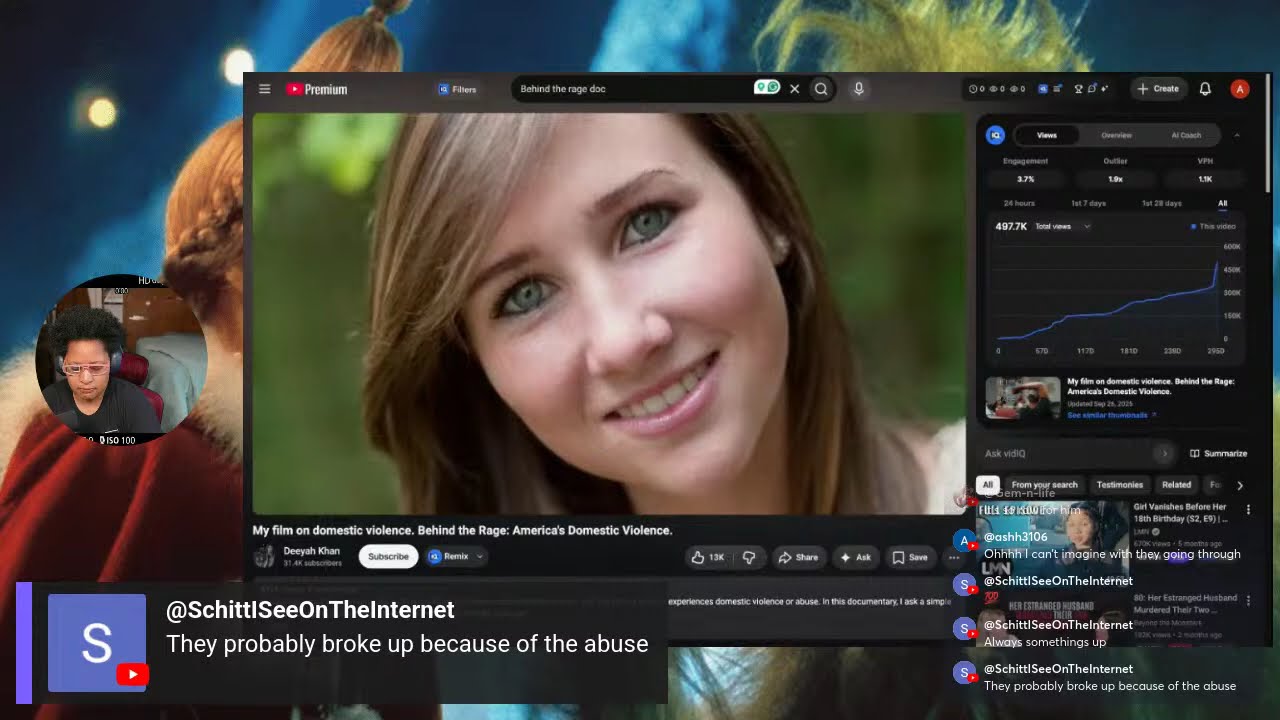Viewport: 1280px width, 720px height.
Task: Expand the video description text
Action: pyautogui.click(x=810, y=602)
